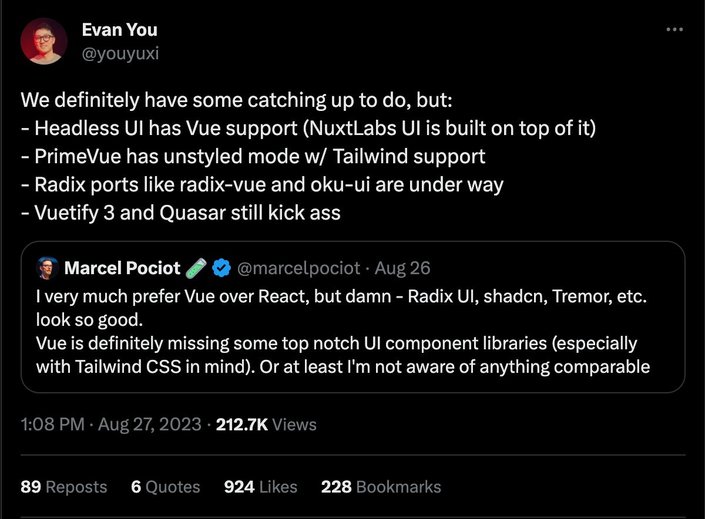Open the three-dot more options menu
This screenshot has height=519, width=705.
click(x=675, y=30)
